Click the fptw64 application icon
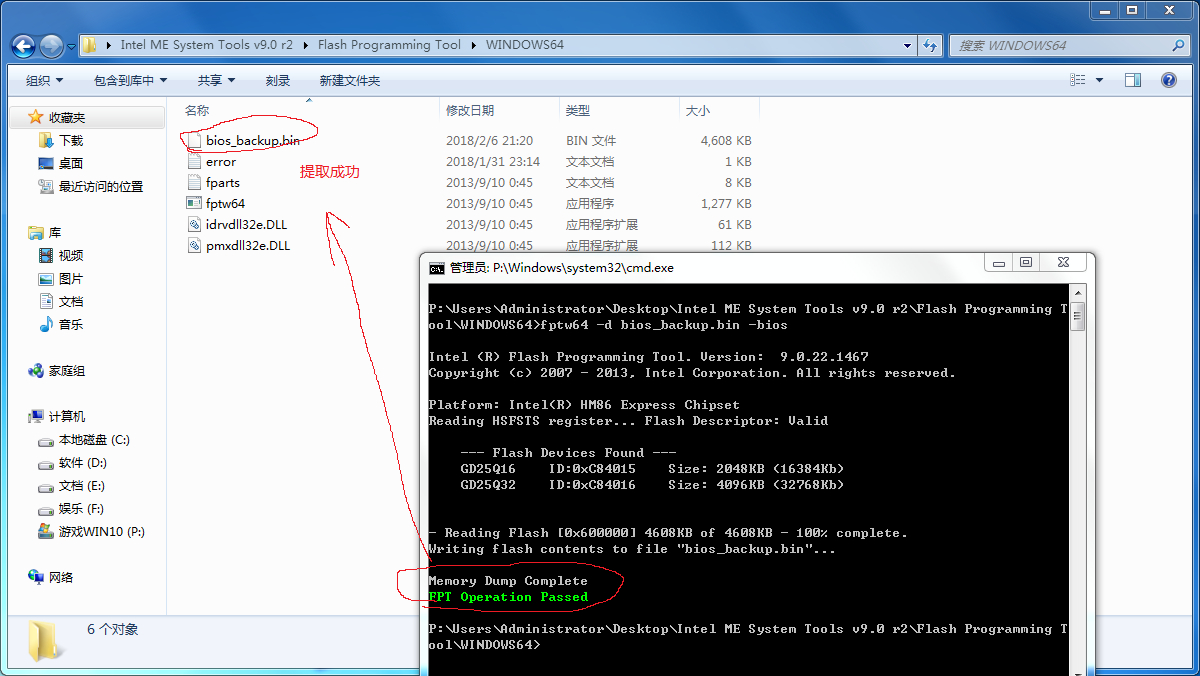 [x=194, y=204]
